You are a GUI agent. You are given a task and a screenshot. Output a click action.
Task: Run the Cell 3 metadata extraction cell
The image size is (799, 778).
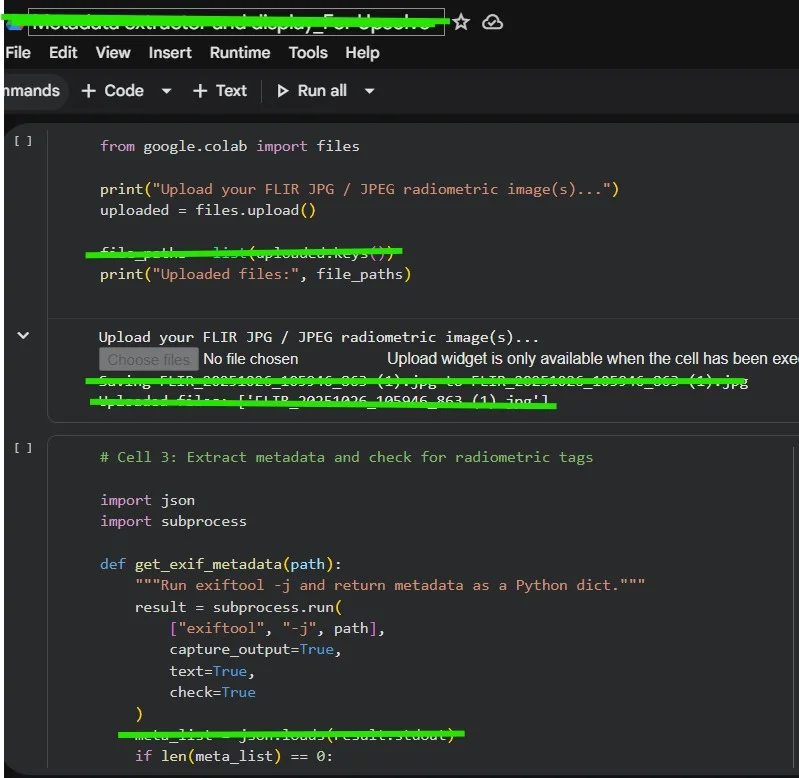point(23,448)
